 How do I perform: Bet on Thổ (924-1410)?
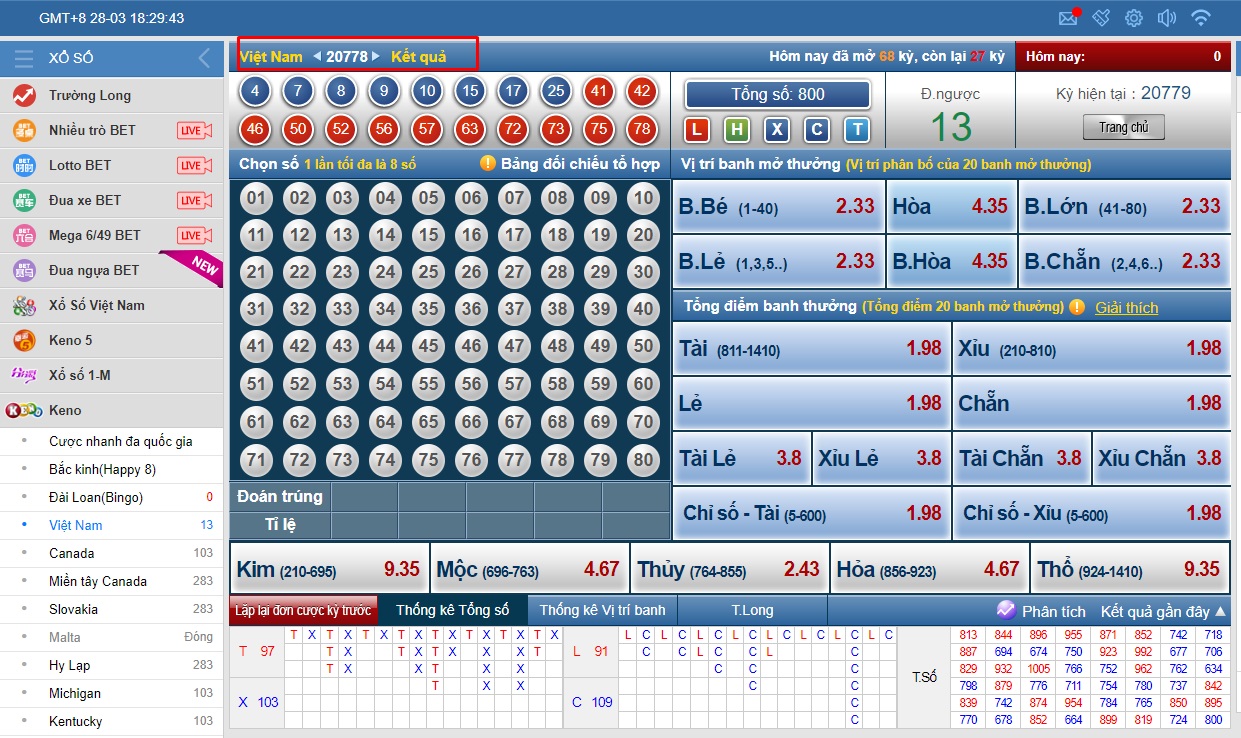pyautogui.click(x=1130, y=569)
